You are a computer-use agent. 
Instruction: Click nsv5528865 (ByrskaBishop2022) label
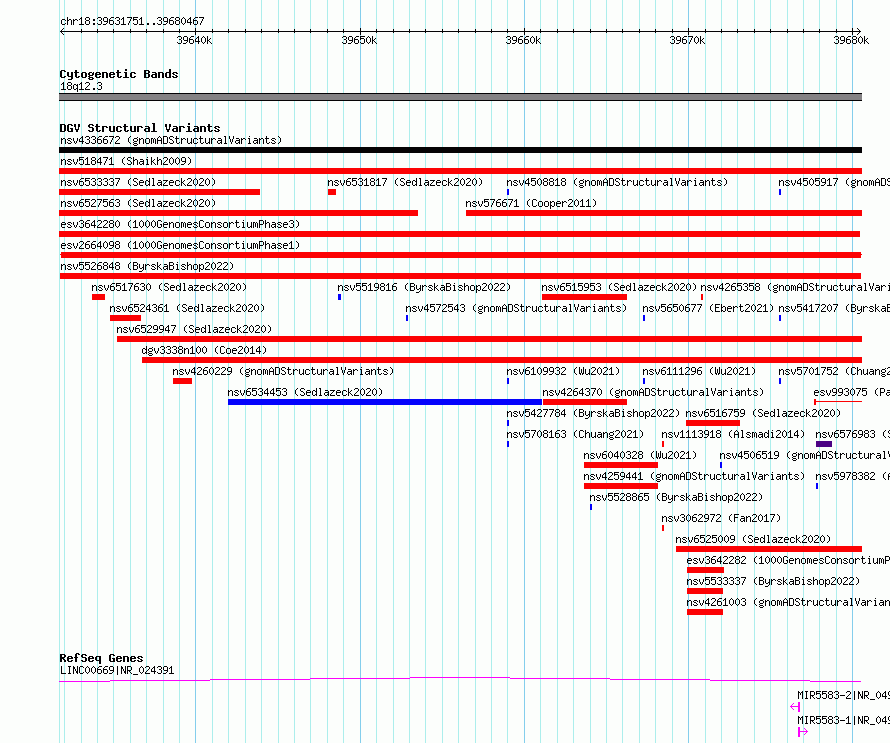(676, 497)
